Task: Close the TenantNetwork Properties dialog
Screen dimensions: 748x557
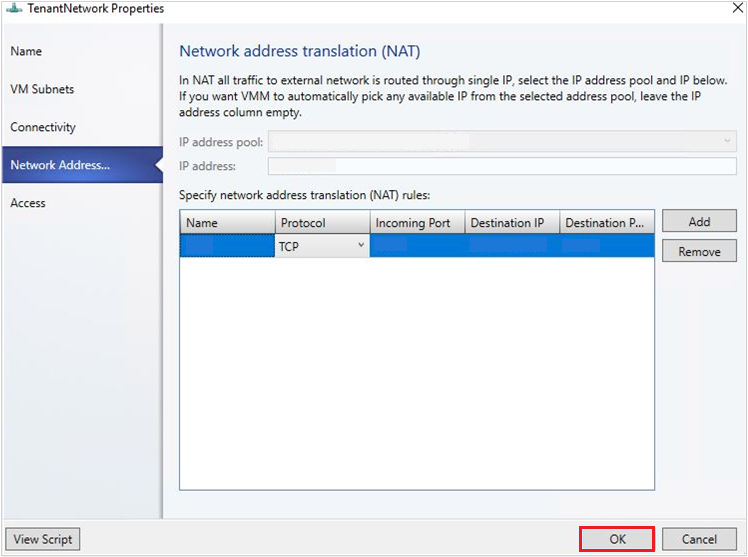Action: pos(738,8)
